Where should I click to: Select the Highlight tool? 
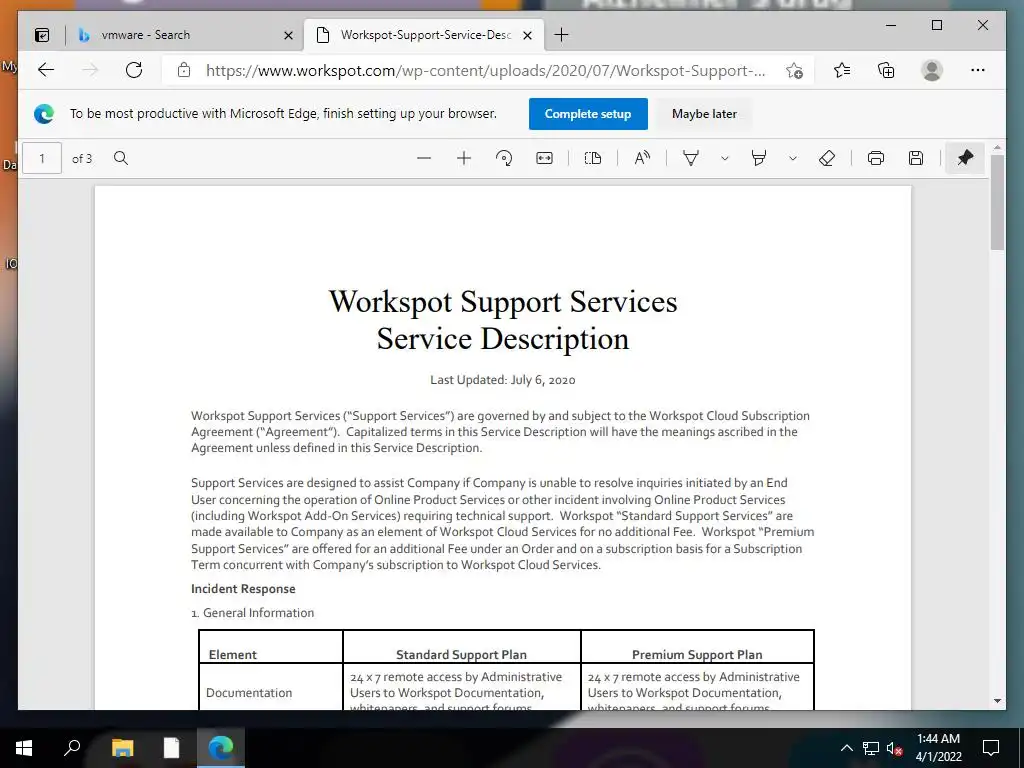click(x=759, y=158)
